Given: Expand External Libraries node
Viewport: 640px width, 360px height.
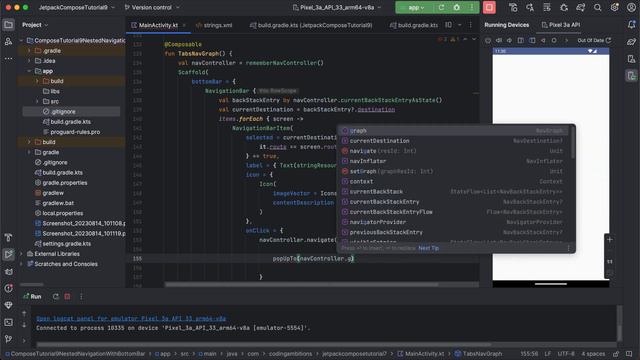Looking at the screenshot, I should click(x=21, y=254).
